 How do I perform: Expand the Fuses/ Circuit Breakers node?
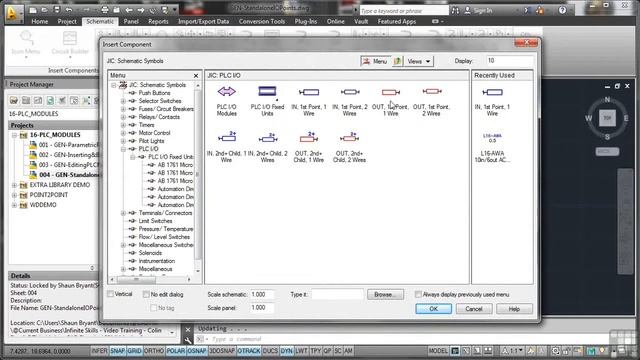pos(123,109)
